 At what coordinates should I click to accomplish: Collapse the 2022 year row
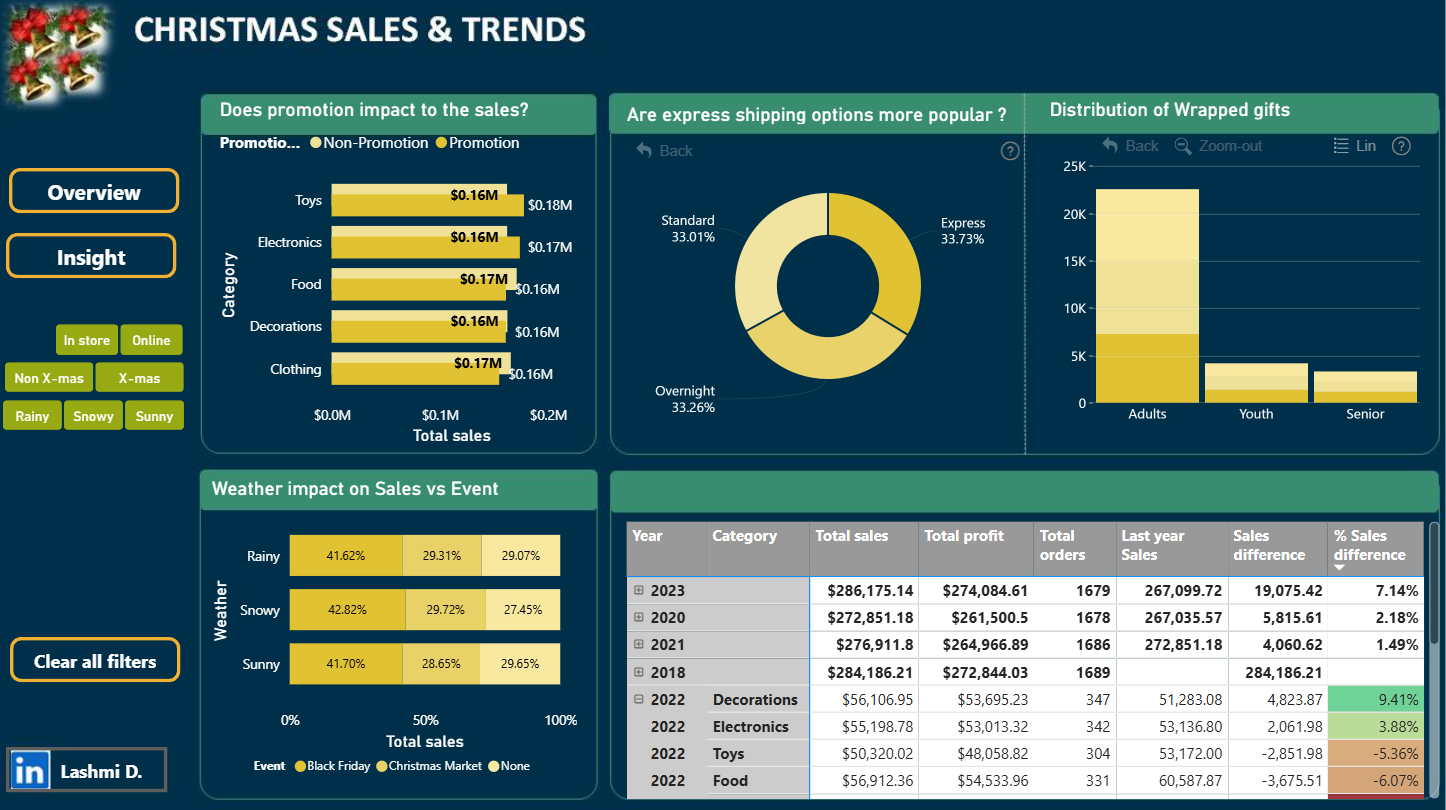pyautogui.click(x=639, y=699)
